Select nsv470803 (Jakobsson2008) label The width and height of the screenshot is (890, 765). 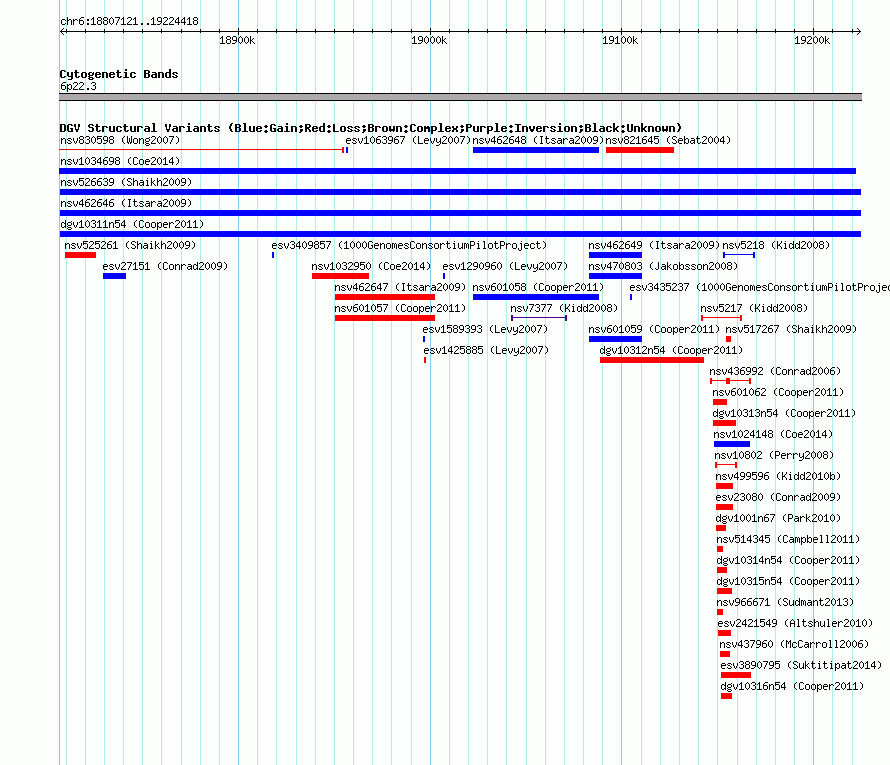(x=663, y=266)
